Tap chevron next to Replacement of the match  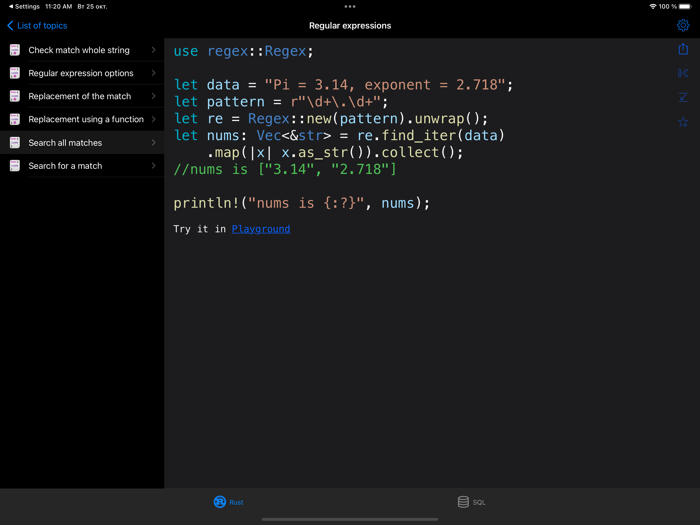point(154,96)
